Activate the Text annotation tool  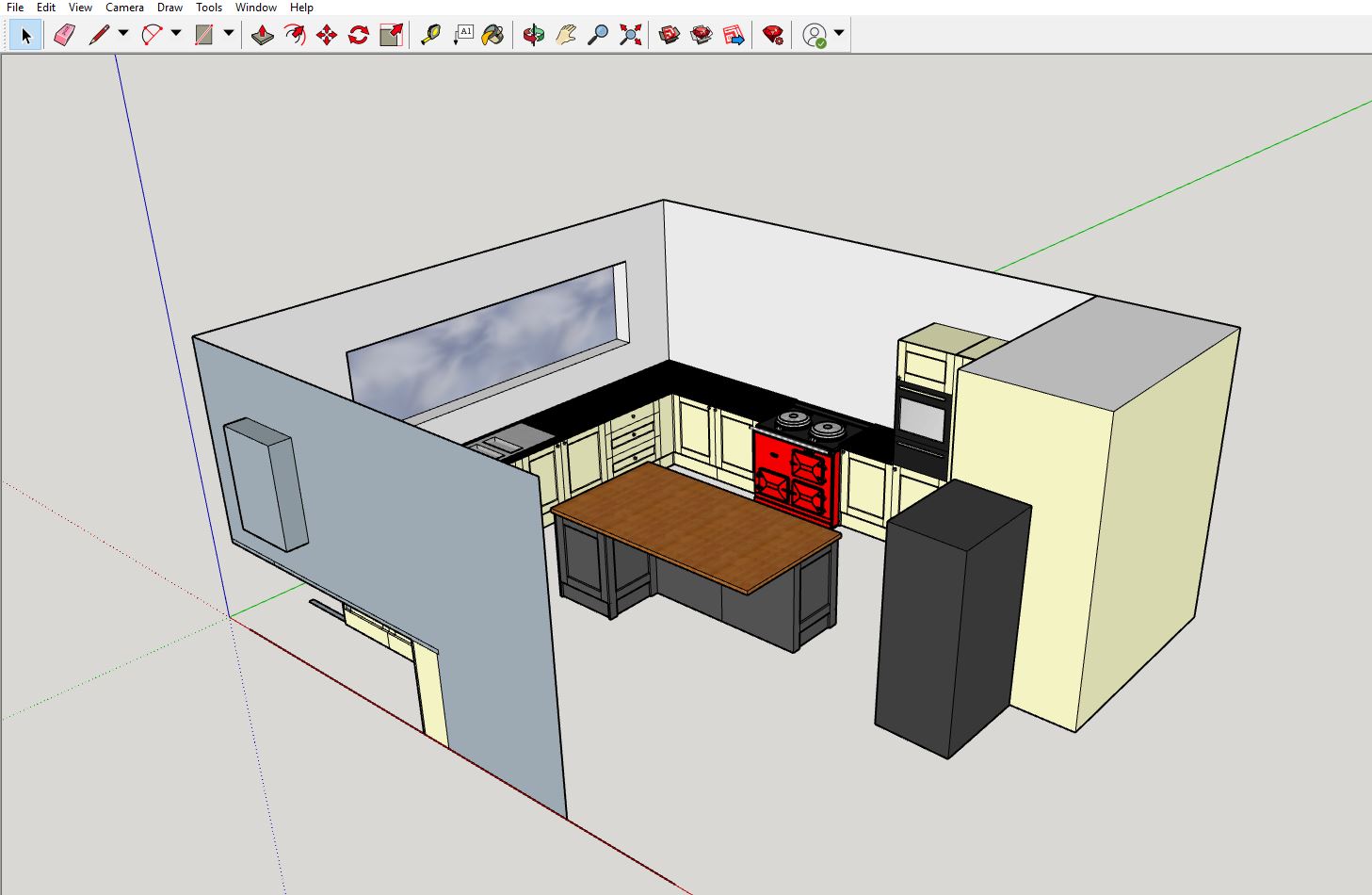462,34
